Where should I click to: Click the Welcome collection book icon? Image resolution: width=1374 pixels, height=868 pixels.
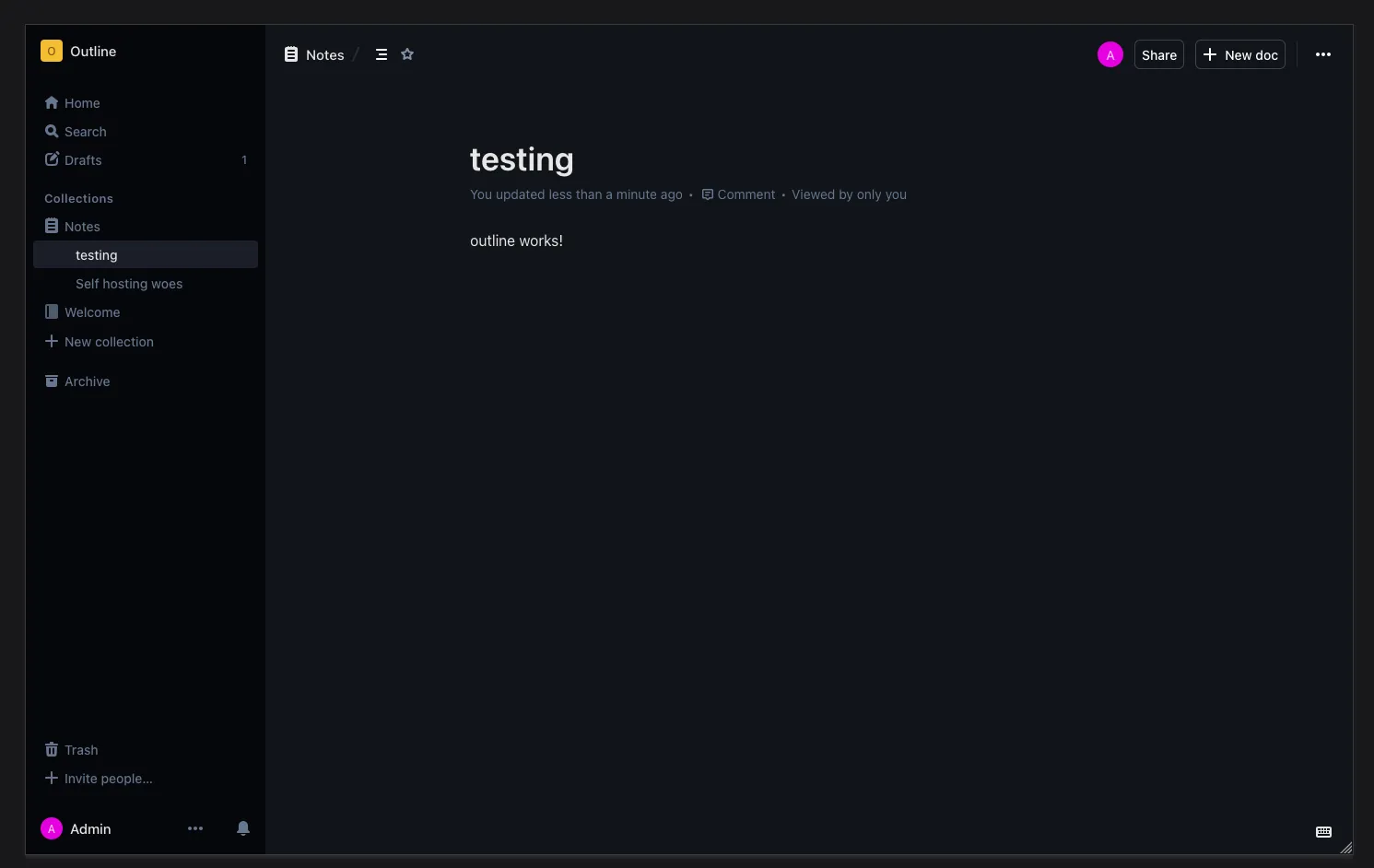(52, 311)
